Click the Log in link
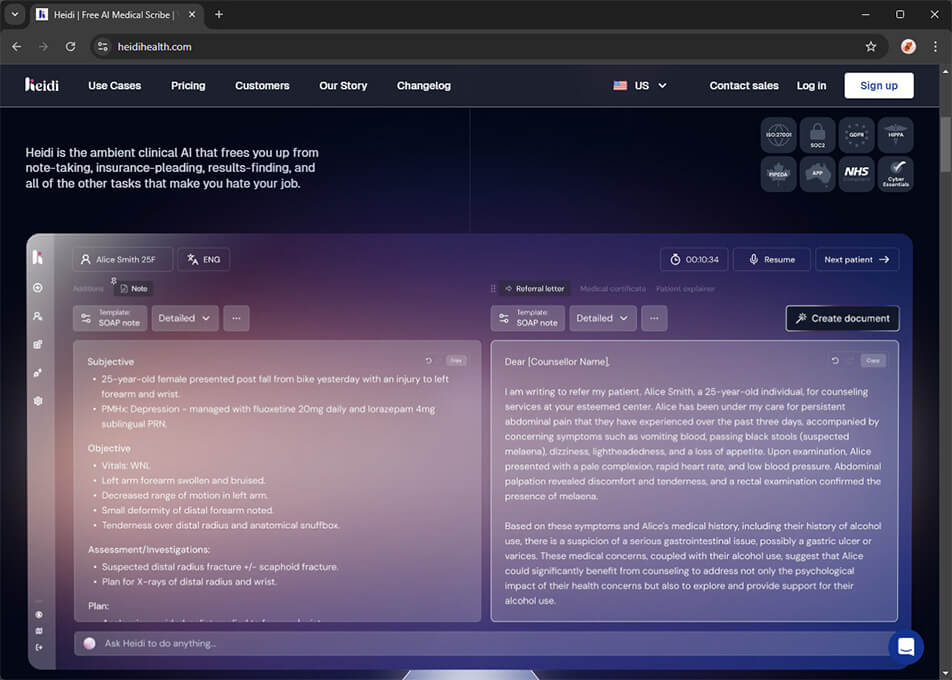Image resolution: width=952 pixels, height=680 pixels. point(811,86)
